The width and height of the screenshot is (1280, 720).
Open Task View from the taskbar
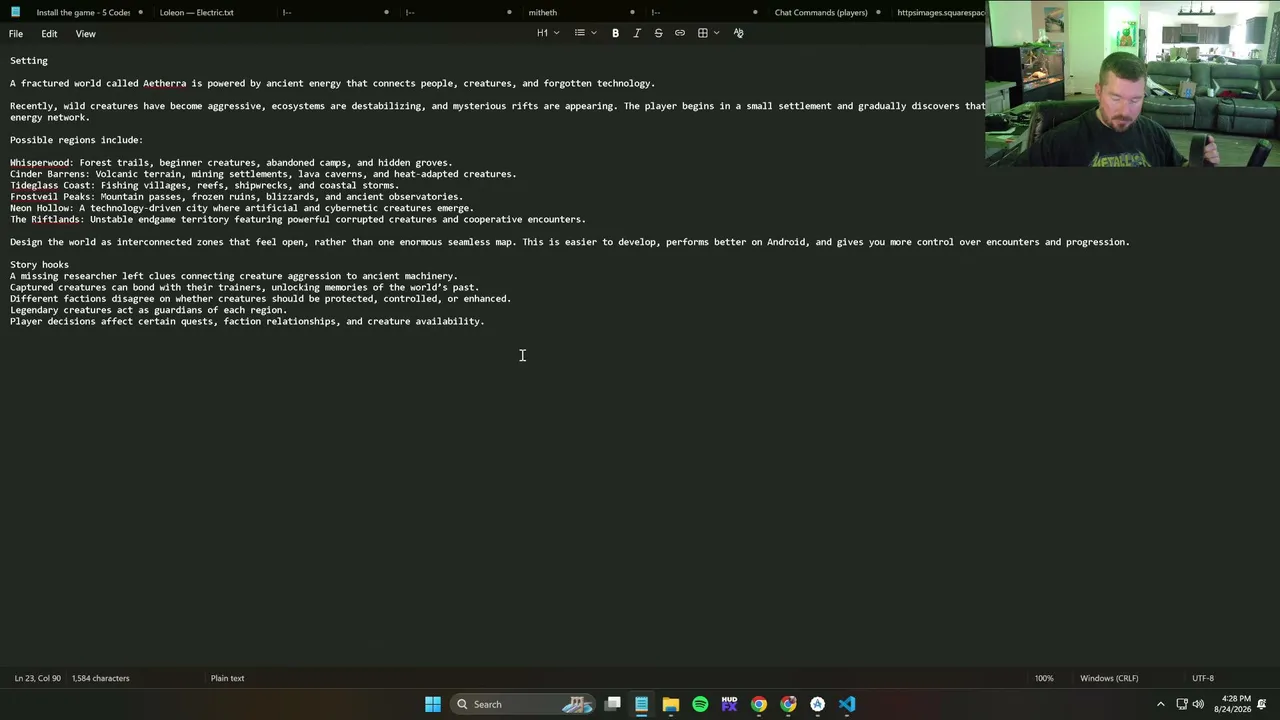[612, 704]
